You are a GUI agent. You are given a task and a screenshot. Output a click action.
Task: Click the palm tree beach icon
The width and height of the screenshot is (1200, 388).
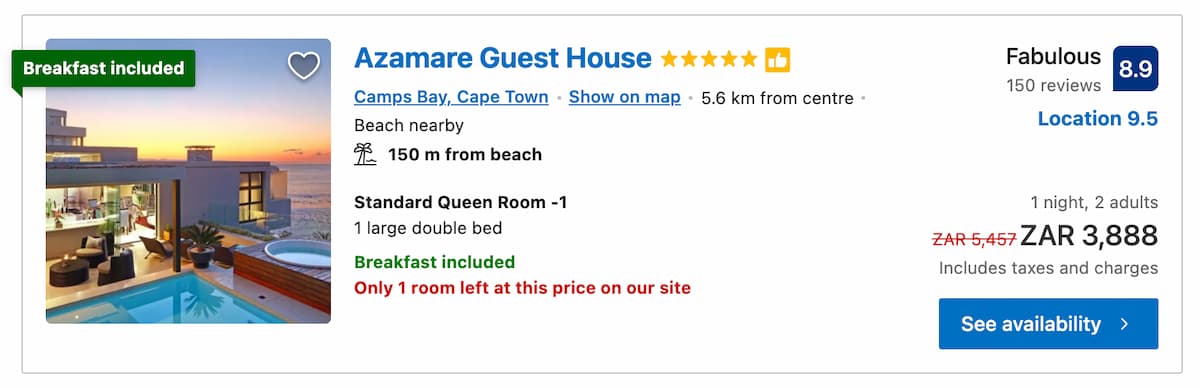point(365,154)
